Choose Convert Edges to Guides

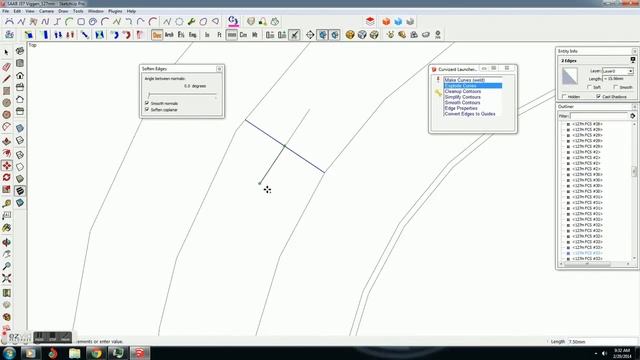pos(470,114)
